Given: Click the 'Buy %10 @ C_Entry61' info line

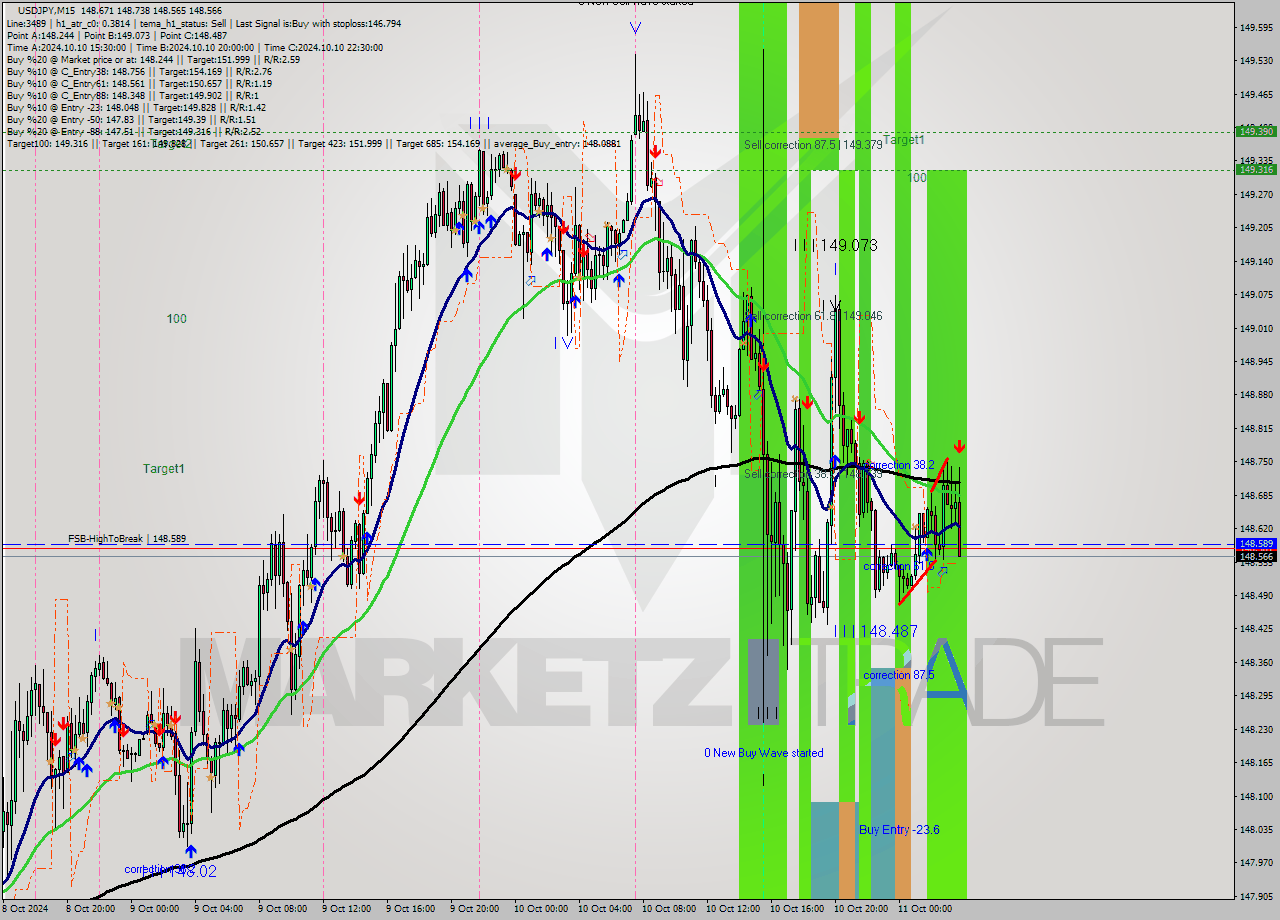Looking at the screenshot, I should (139, 83).
